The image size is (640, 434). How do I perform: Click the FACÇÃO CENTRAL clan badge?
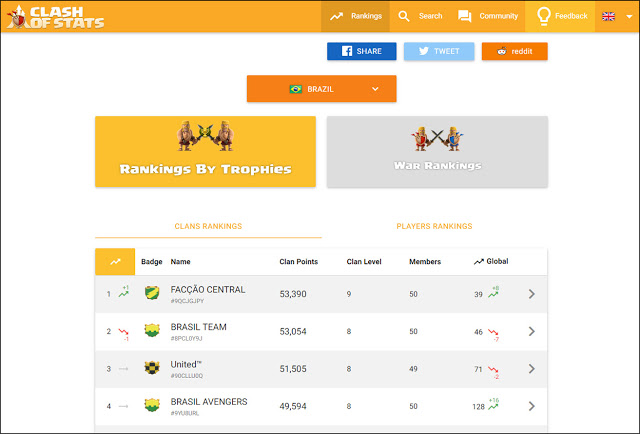(152, 293)
